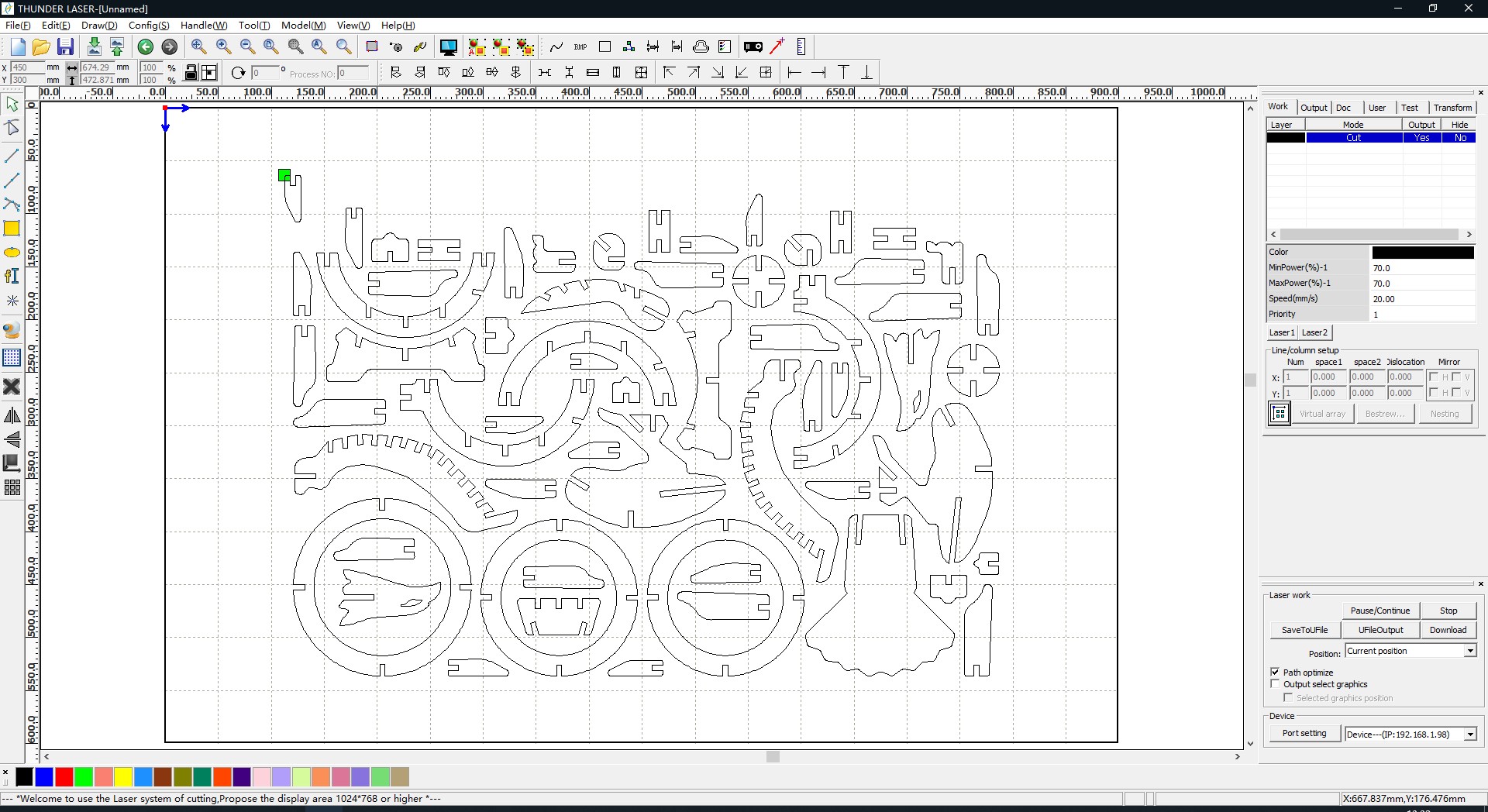Screen dimensions: 1488x812
Task: Click the Undo green arrow icon
Action: 145,46
